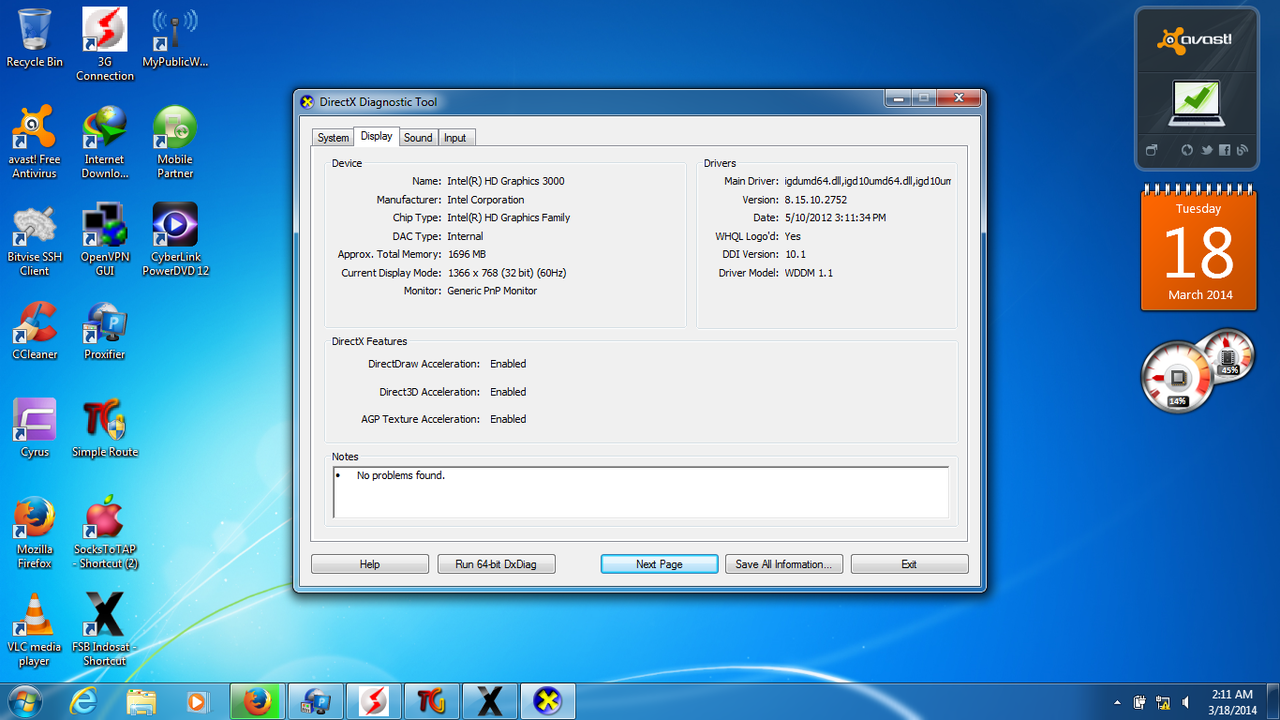Click the '1366 x 768 (32 bit) (60Hz)' value
This screenshot has height=720, width=1280.
pyautogui.click(x=507, y=273)
